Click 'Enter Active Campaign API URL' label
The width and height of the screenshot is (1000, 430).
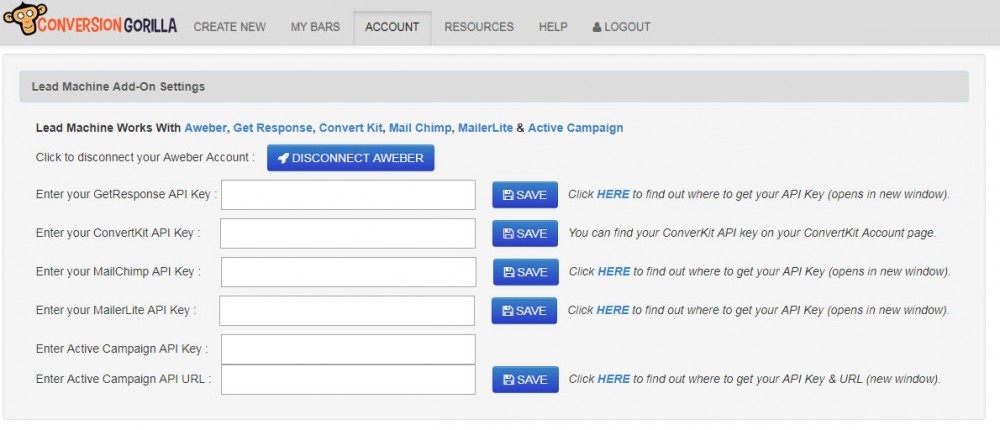click(123, 379)
